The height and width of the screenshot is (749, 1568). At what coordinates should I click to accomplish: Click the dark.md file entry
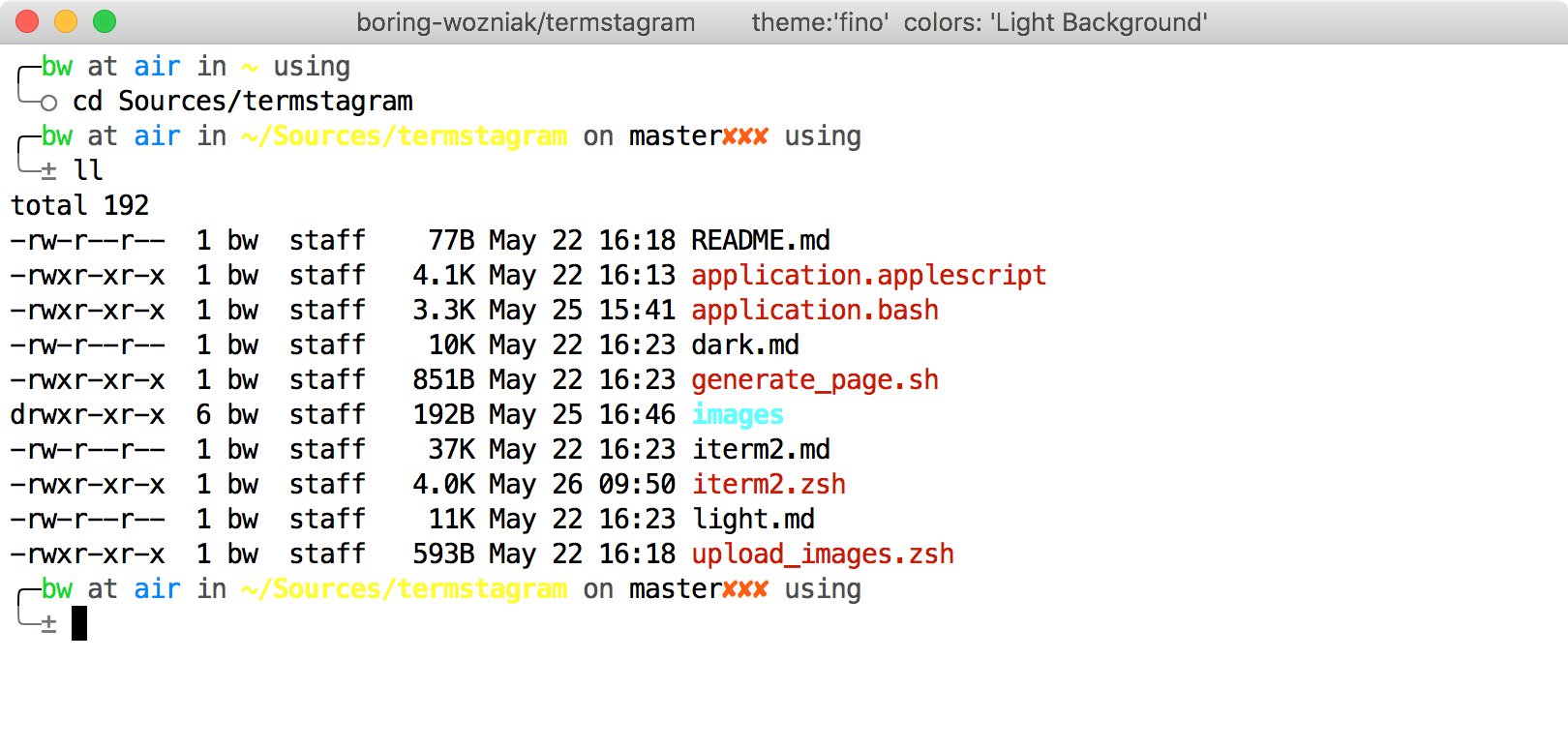tap(745, 345)
